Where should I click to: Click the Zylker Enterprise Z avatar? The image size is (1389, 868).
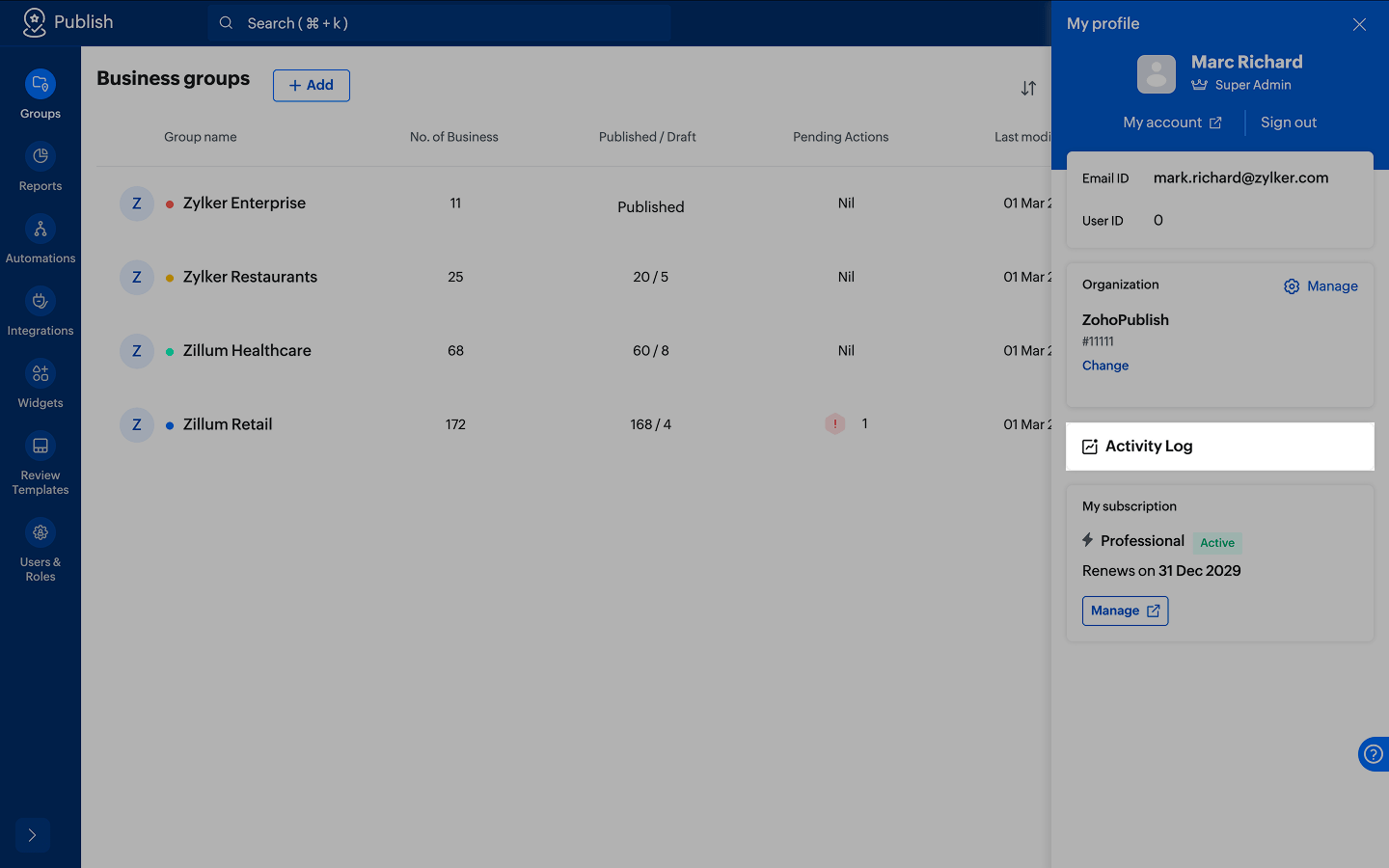137,203
